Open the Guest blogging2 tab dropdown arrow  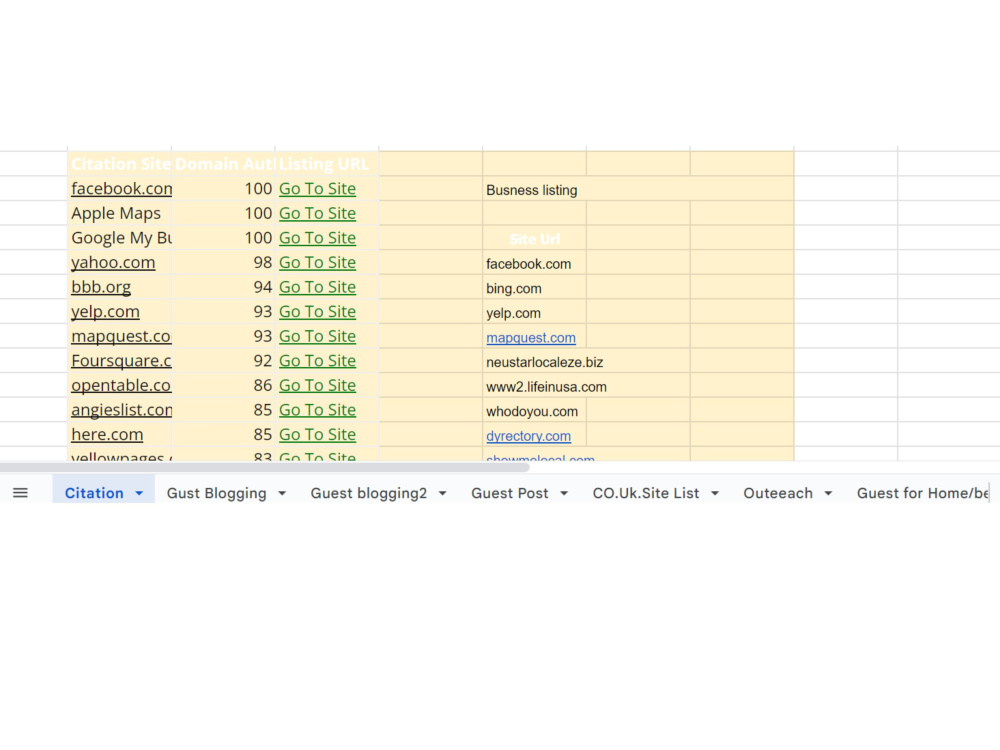point(443,493)
